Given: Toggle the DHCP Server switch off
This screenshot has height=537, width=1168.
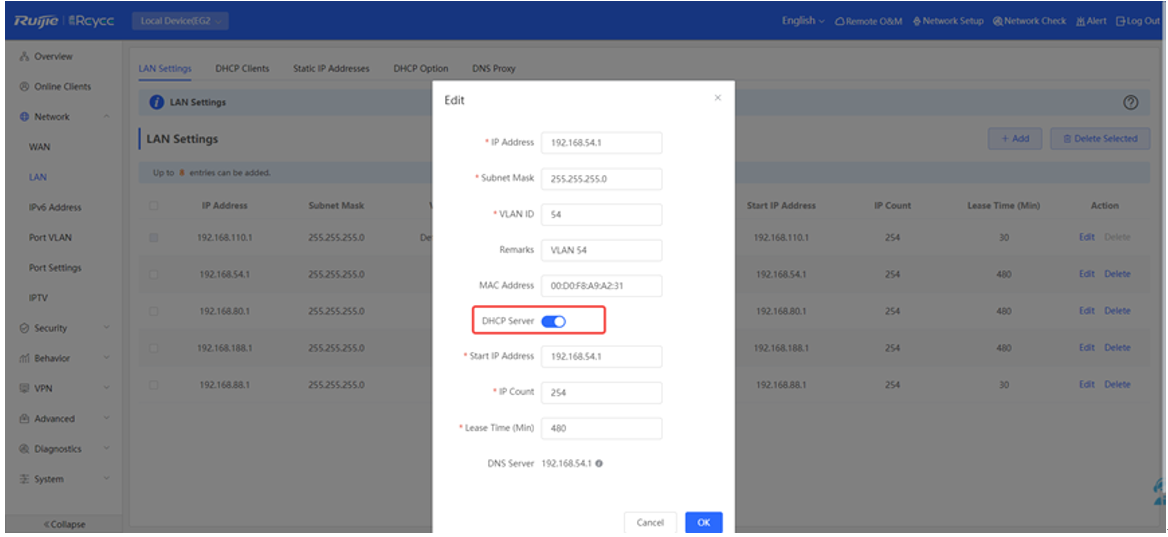Looking at the screenshot, I should pyautogui.click(x=553, y=321).
